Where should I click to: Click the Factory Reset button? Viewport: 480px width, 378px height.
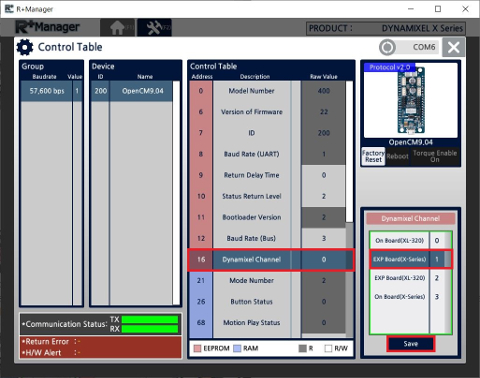[373, 156]
